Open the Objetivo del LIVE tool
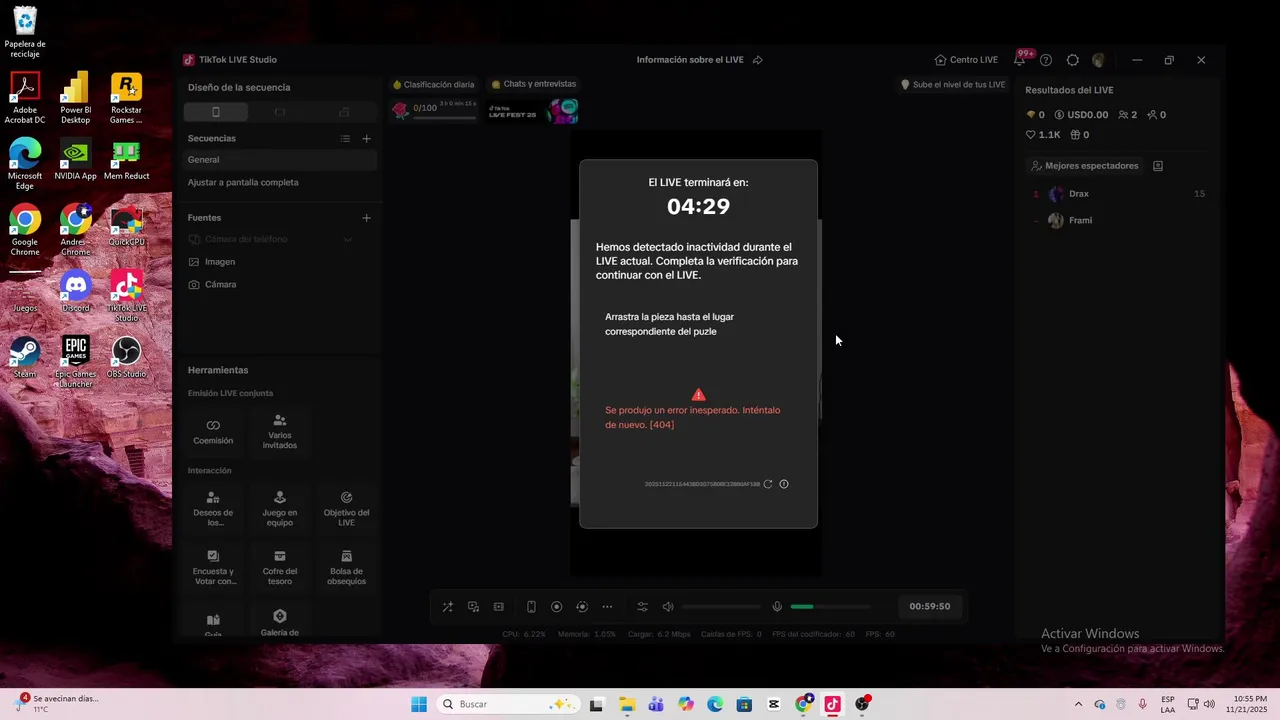 point(346,508)
